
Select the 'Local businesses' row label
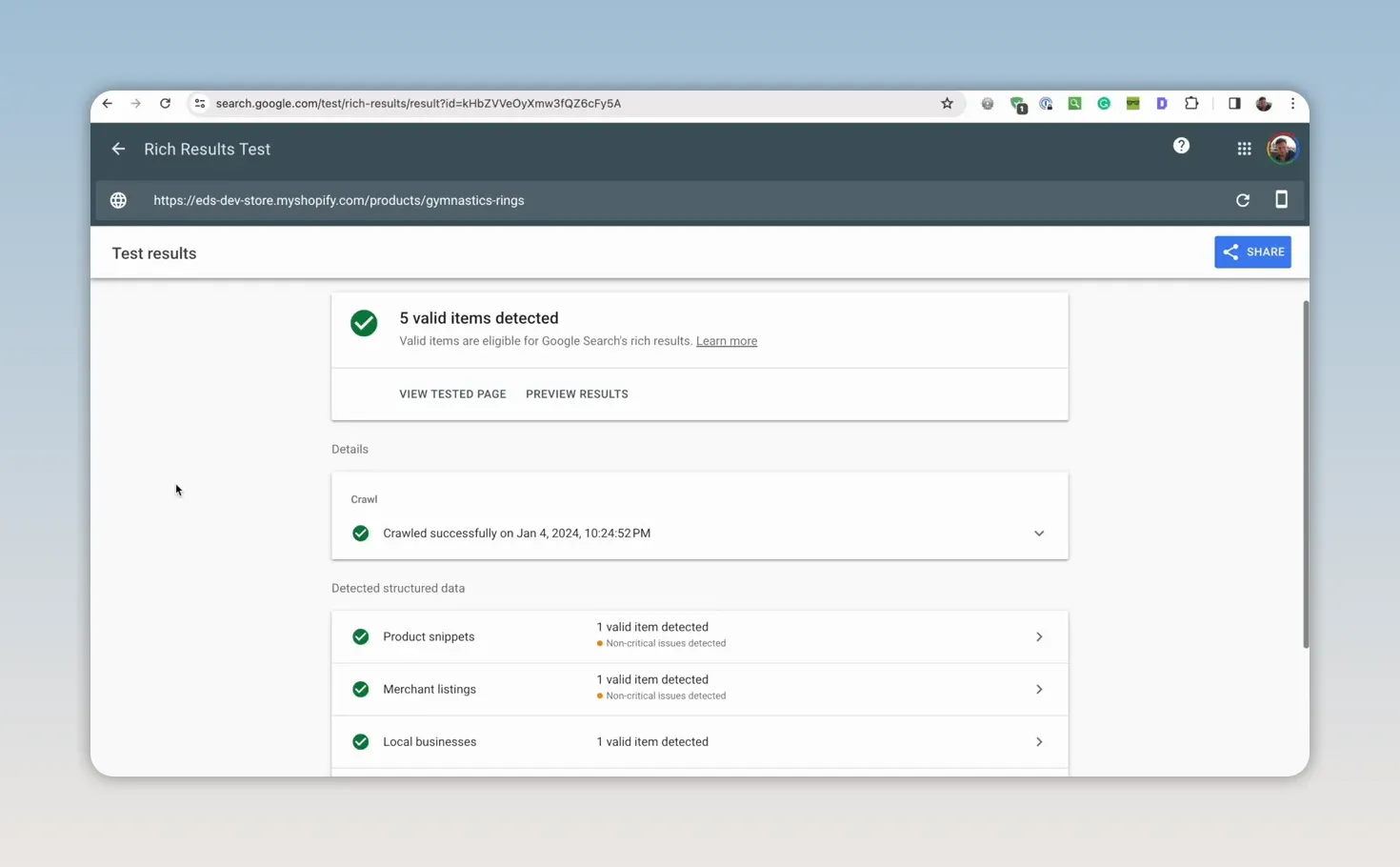pyautogui.click(x=430, y=741)
